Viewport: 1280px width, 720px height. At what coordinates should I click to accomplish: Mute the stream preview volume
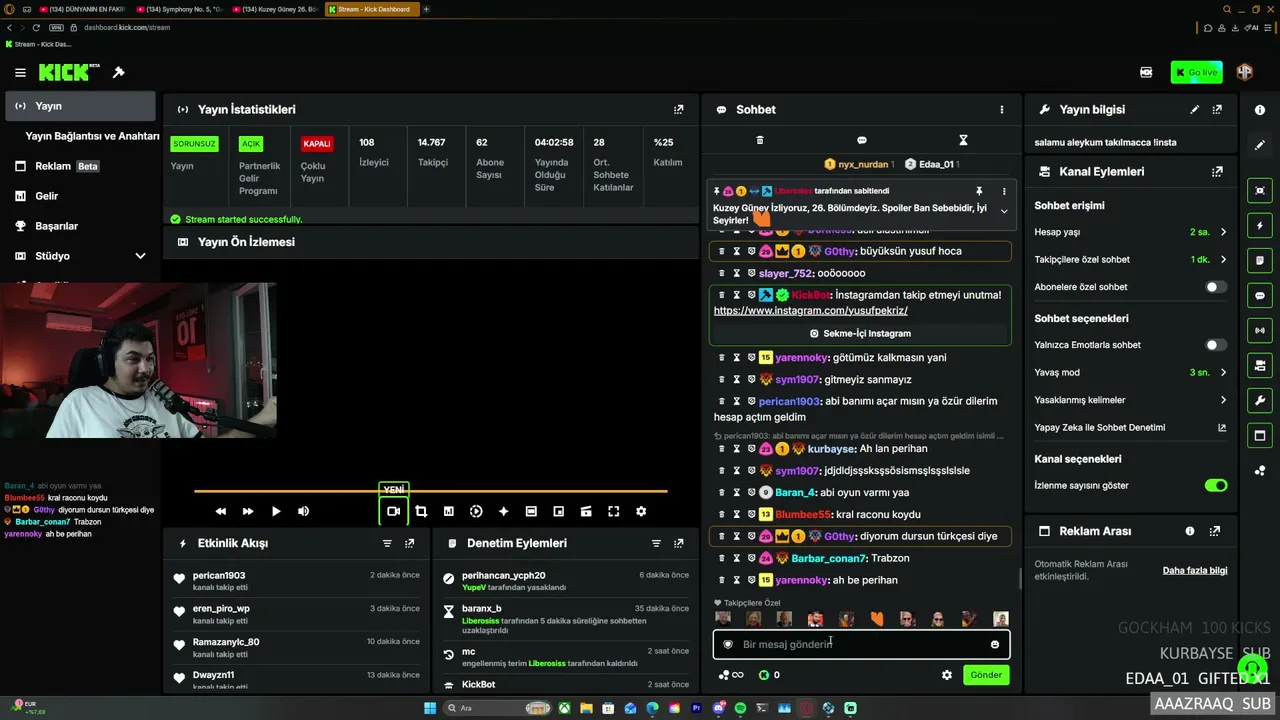(x=303, y=511)
